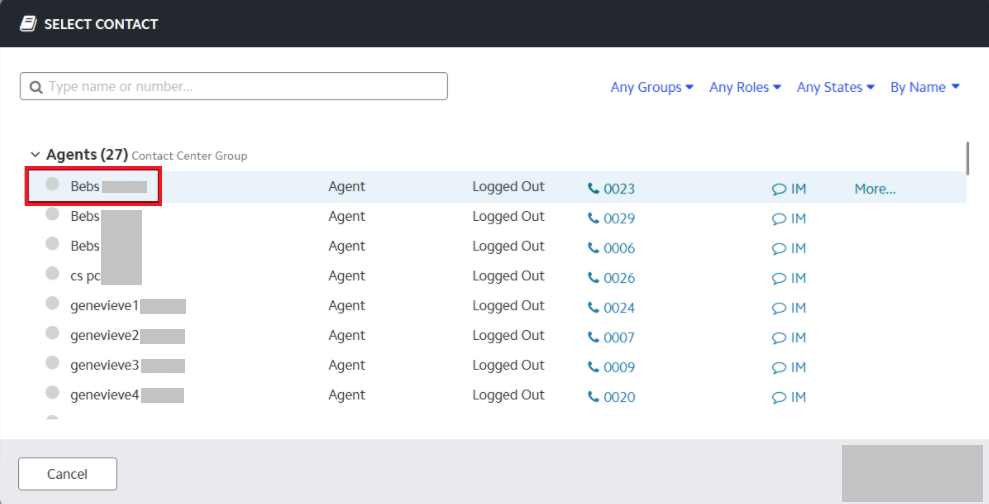Click IM chat bubble in genevieve1 row
The width and height of the screenshot is (989, 504).
pyautogui.click(x=779, y=308)
